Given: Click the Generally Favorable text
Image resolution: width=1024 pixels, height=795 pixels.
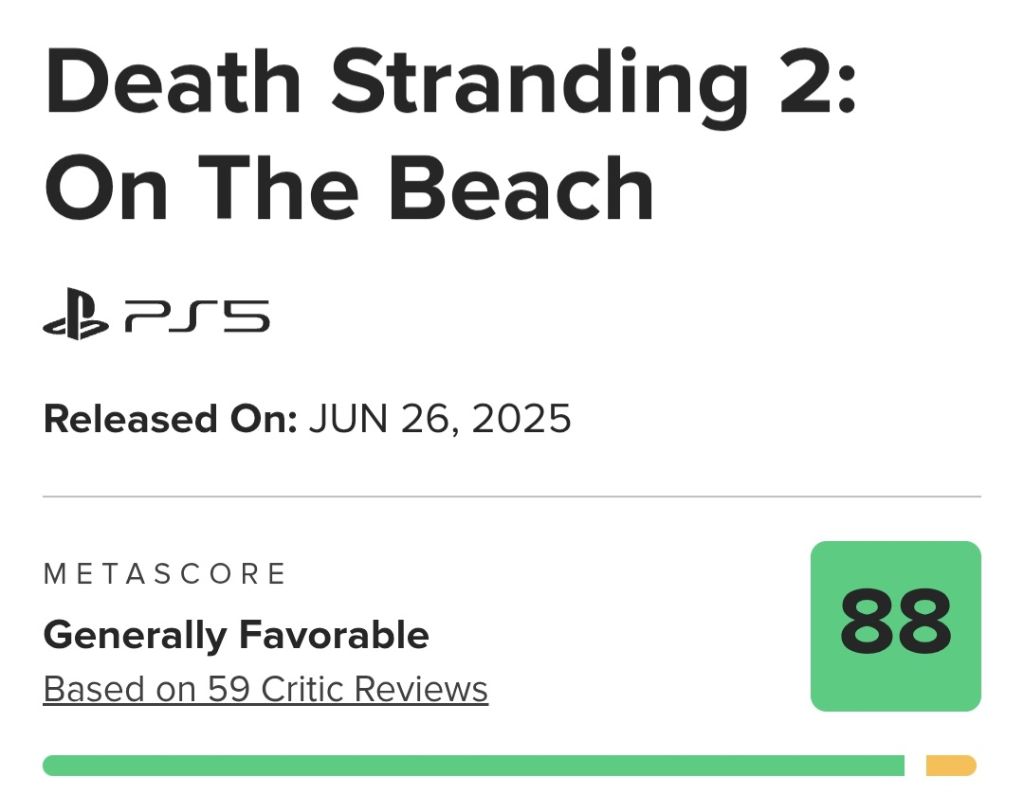Looking at the screenshot, I should tap(236, 635).
